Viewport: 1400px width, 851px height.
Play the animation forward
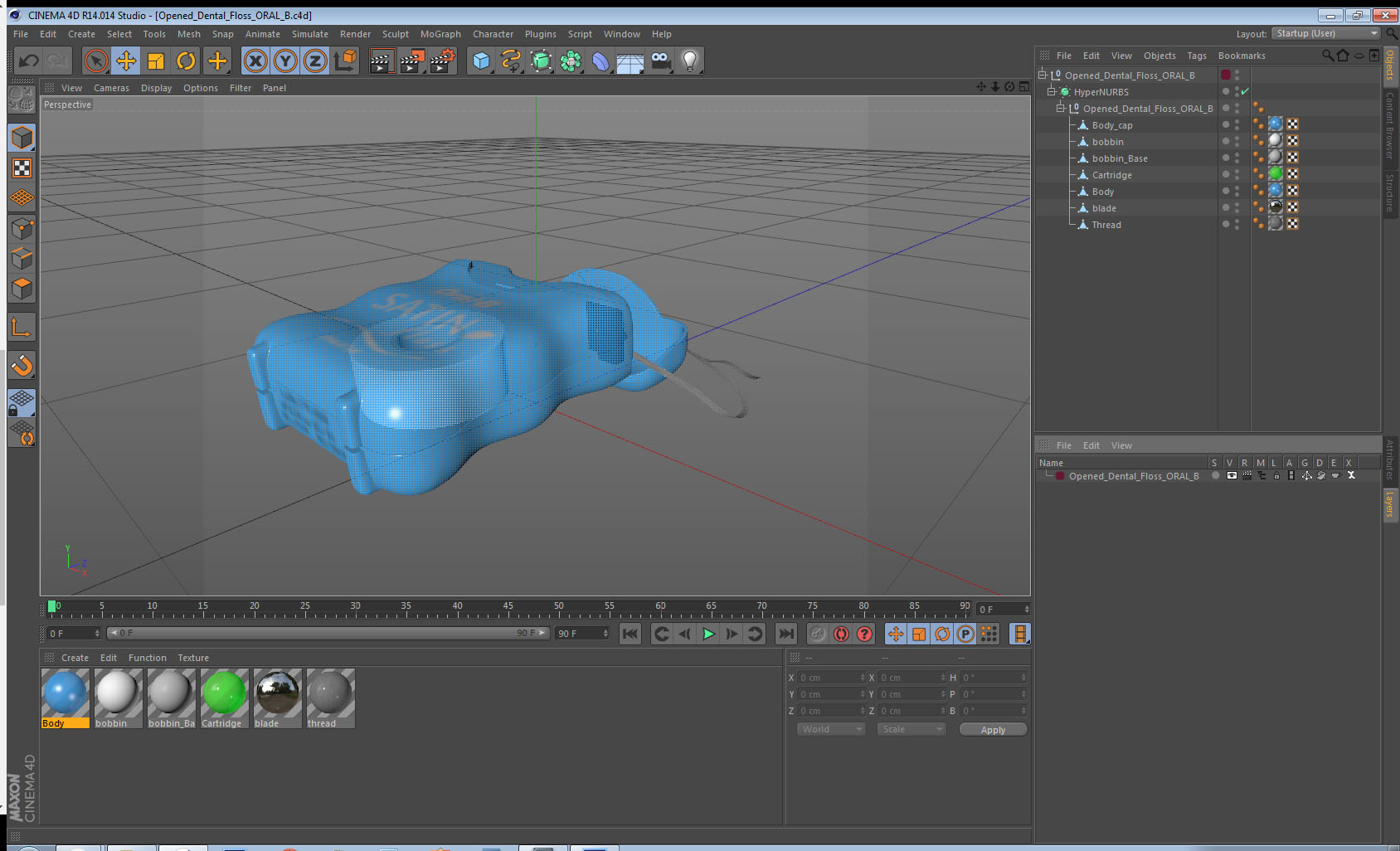[708, 634]
